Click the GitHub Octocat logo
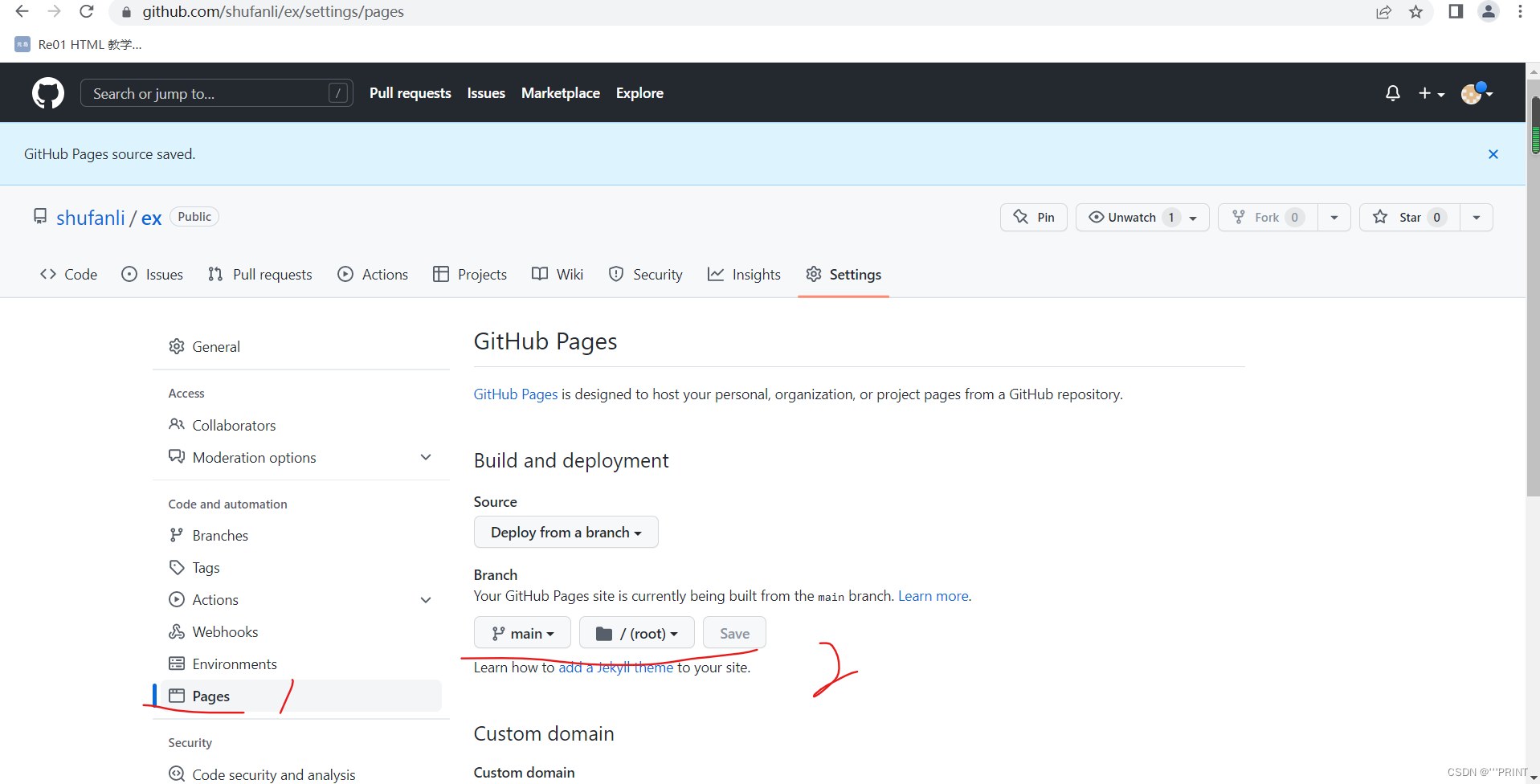Viewport: 1540px width, 784px height. [x=48, y=93]
